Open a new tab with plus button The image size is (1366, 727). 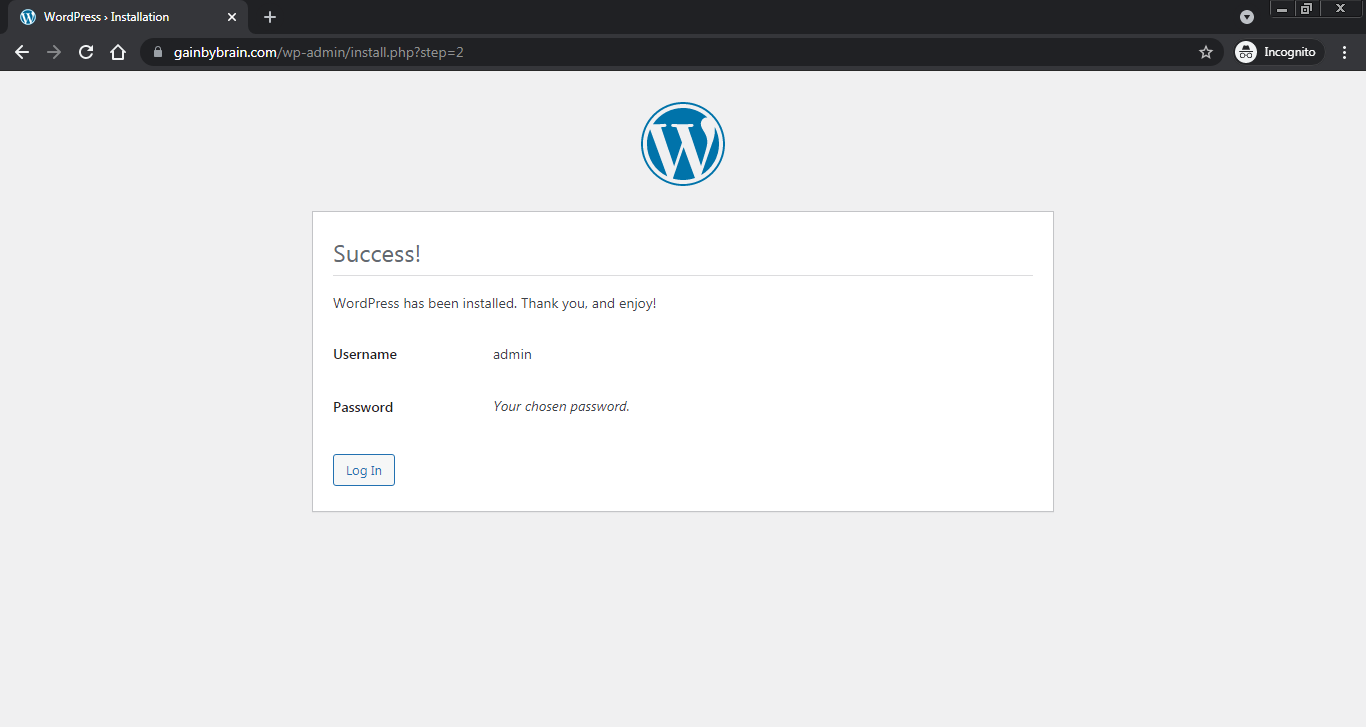click(x=270, y=17)
